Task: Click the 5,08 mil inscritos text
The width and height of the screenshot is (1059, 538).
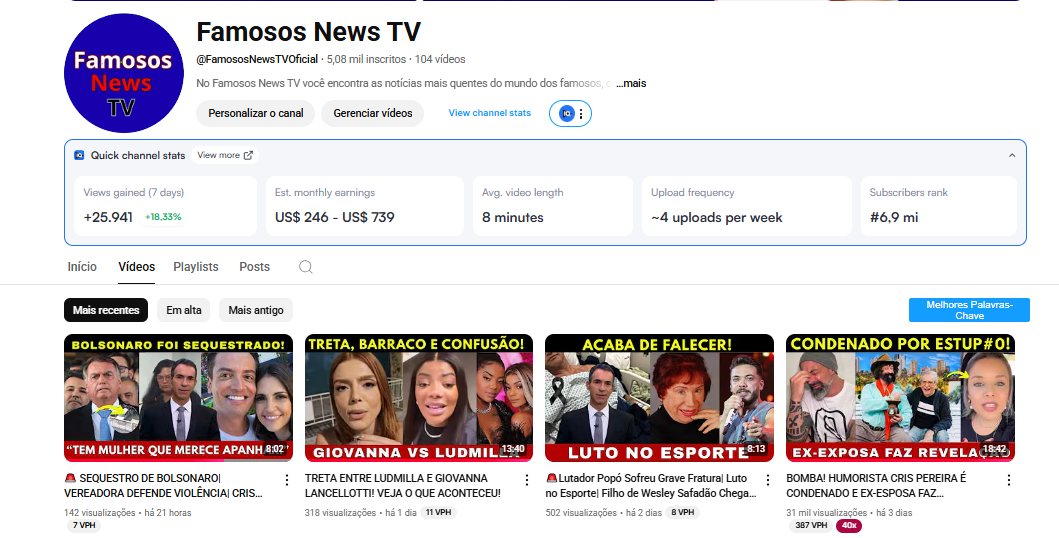Action: pos(366,59)
